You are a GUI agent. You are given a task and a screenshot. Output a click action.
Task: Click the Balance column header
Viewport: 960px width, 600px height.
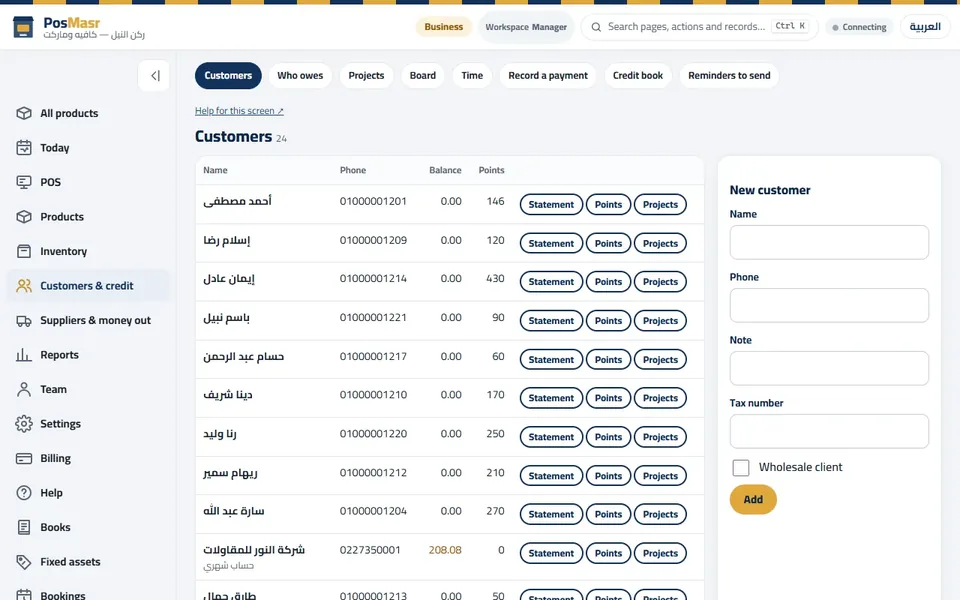point(445,170)
